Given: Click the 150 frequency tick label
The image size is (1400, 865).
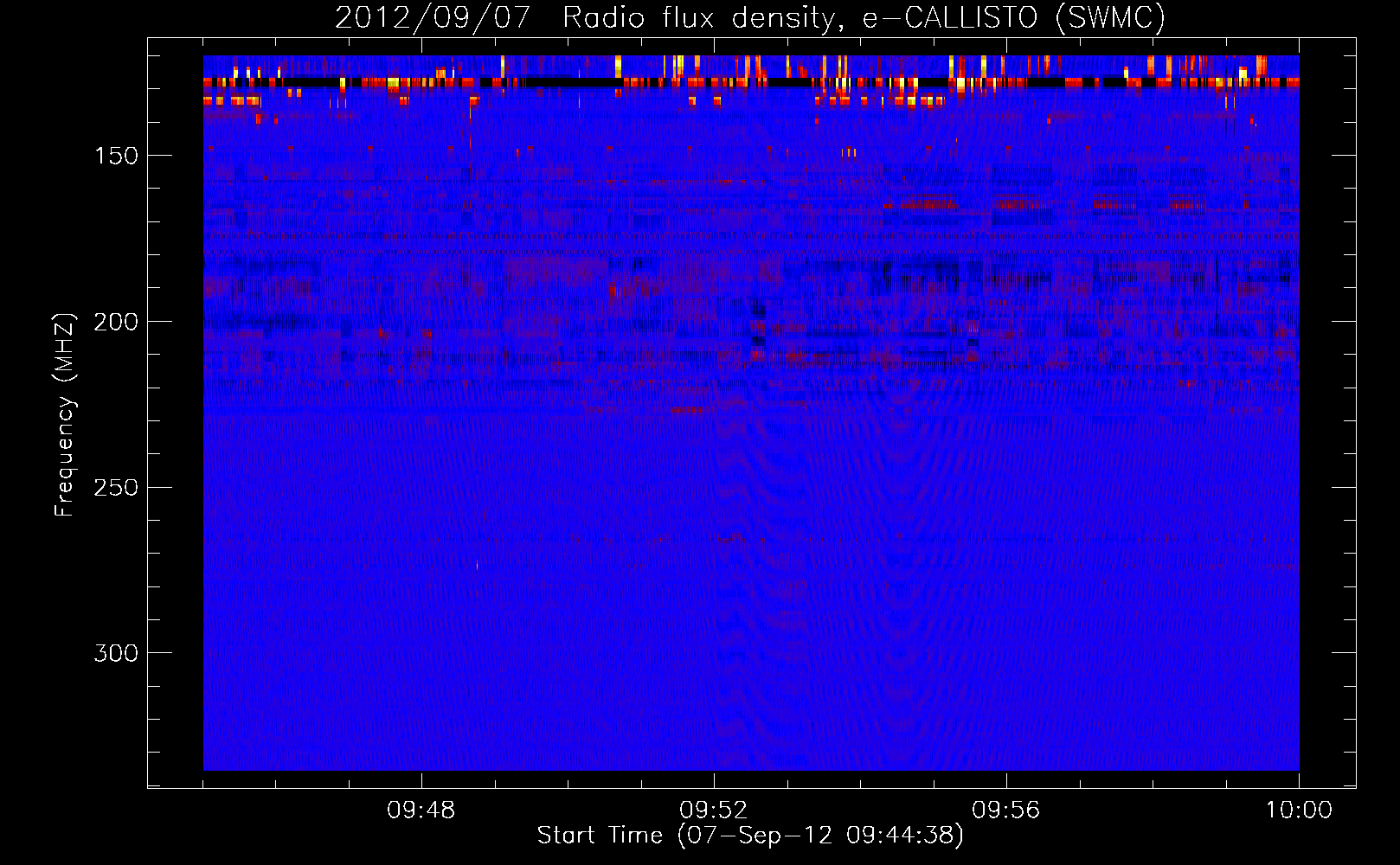Looking at the screenshot, I should click(x=116, y=156).
